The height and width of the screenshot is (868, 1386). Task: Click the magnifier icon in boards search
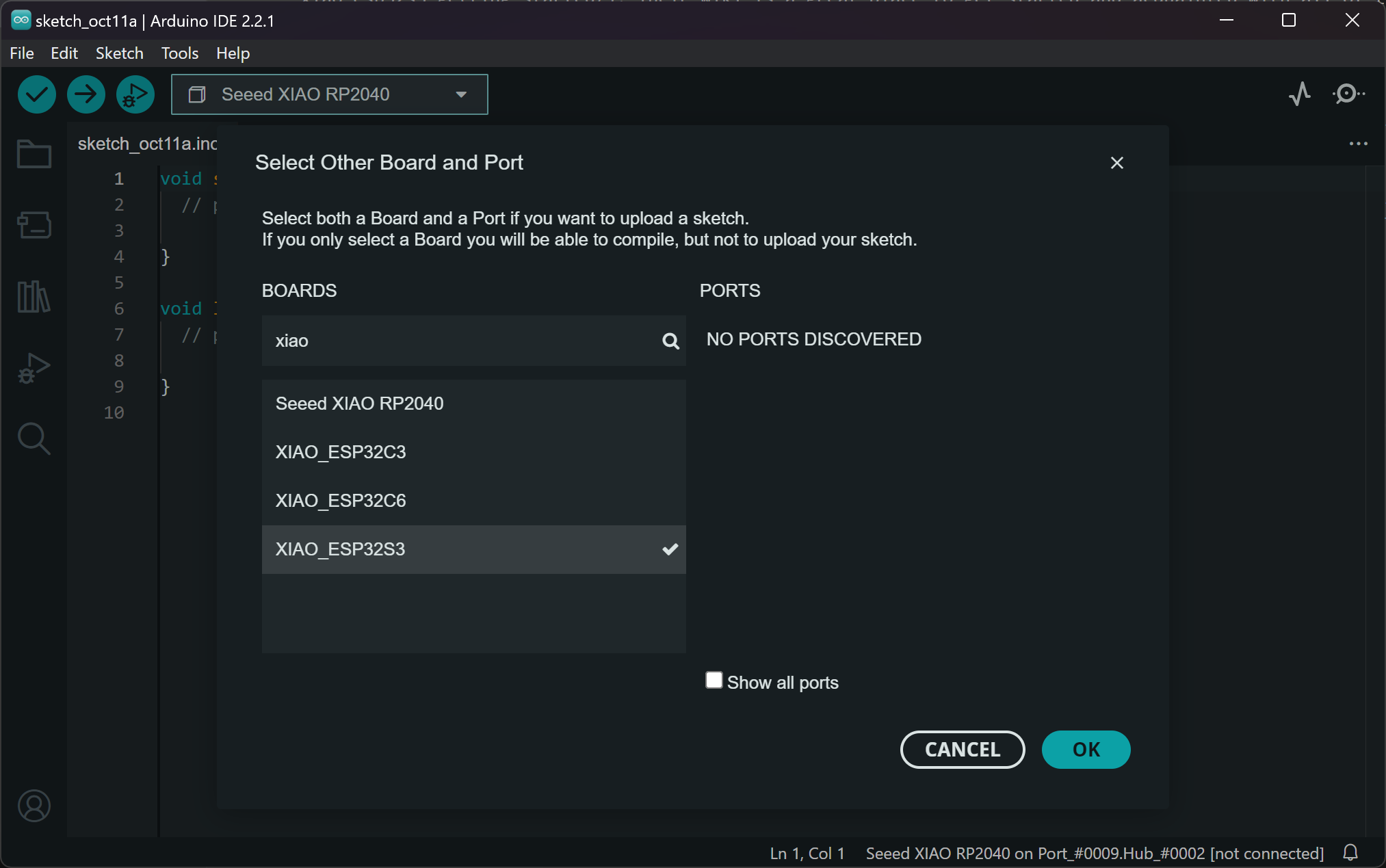coord(670,341)
